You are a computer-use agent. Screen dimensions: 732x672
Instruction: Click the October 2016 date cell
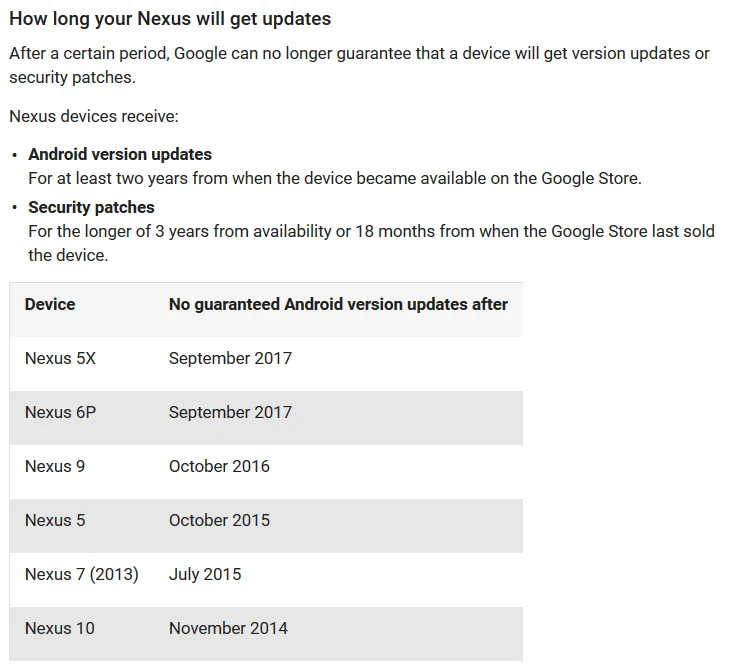[x=219, y=466]
